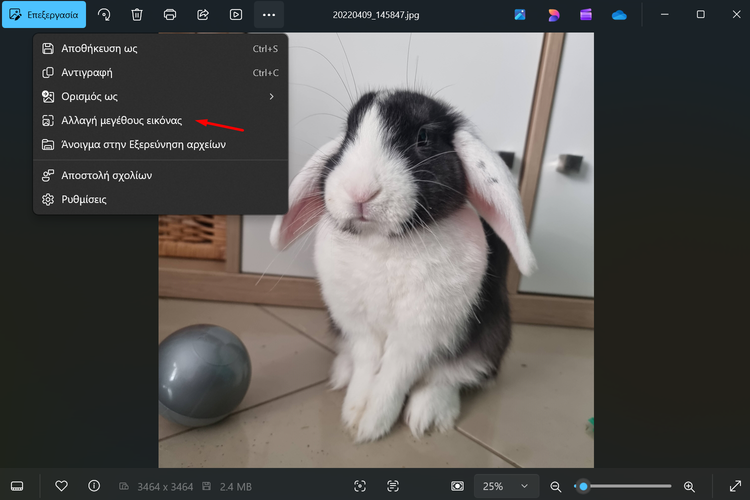This screenshot has height=500, width=750.
Task: Open the OneDrive cloud icon
Action: [x=619, y=15]
